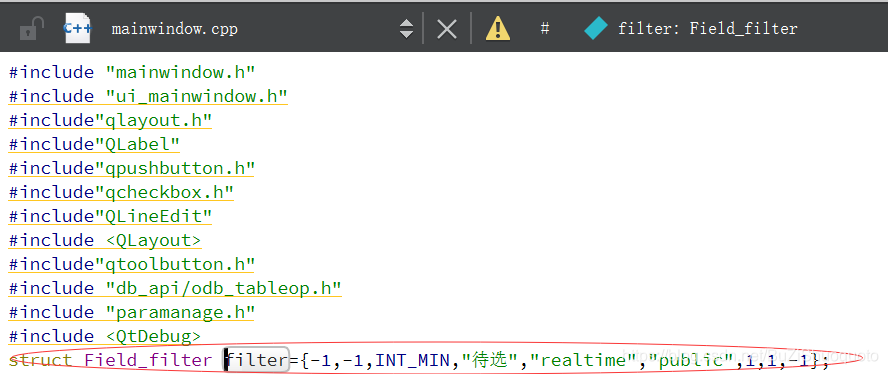Click the #include <QLayout> line

[105, 240]
